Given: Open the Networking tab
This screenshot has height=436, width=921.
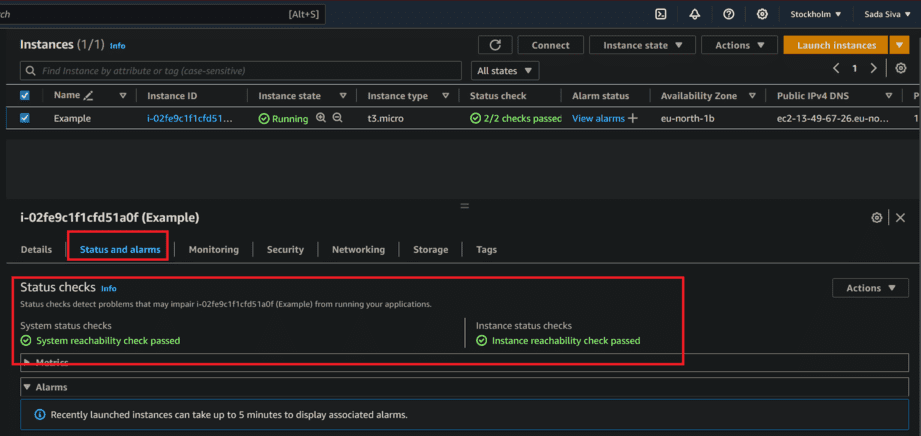Looking at the screenshot, I should coord(358,250).
